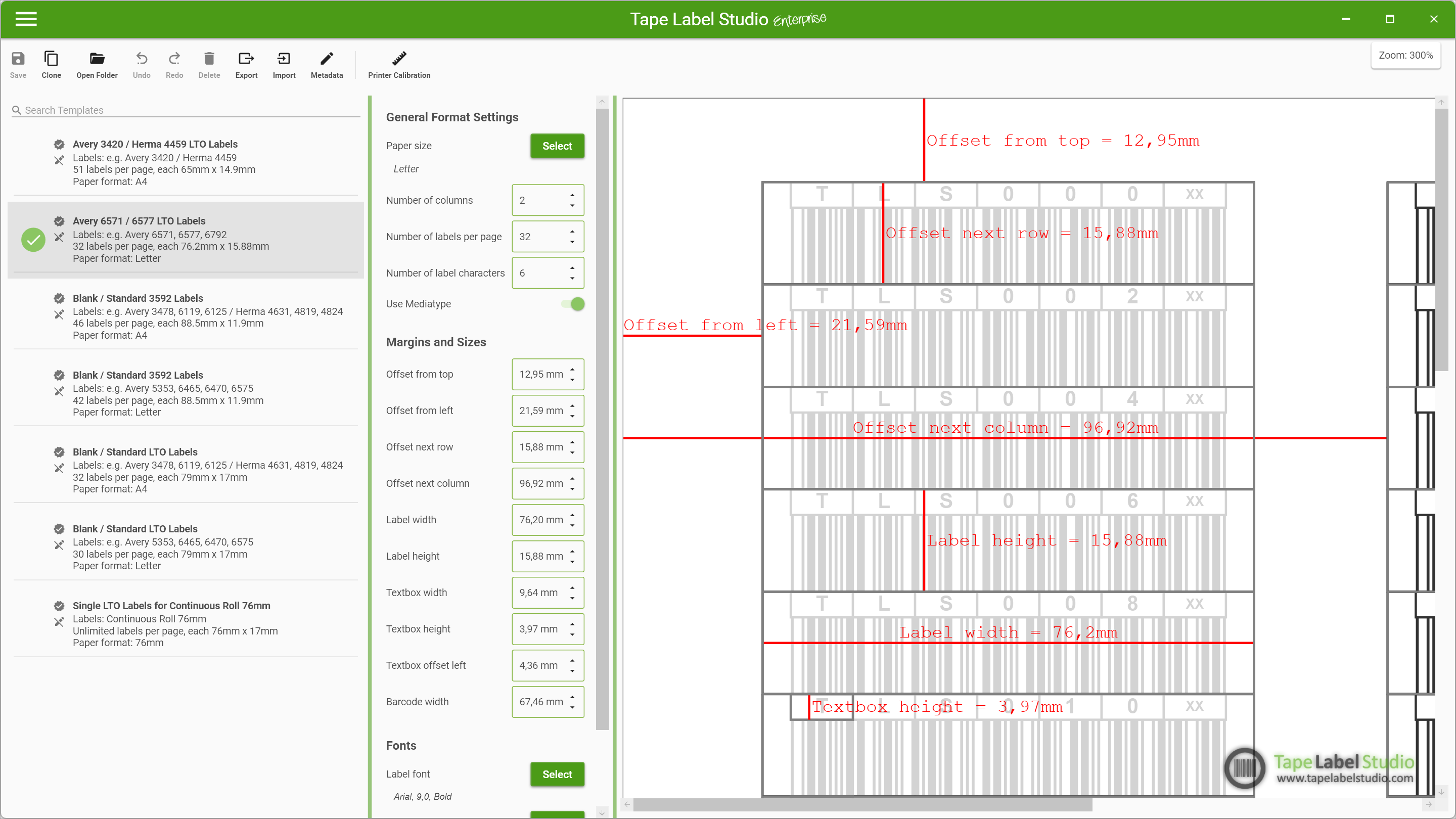Click Search Templates field

coord(186,110)
